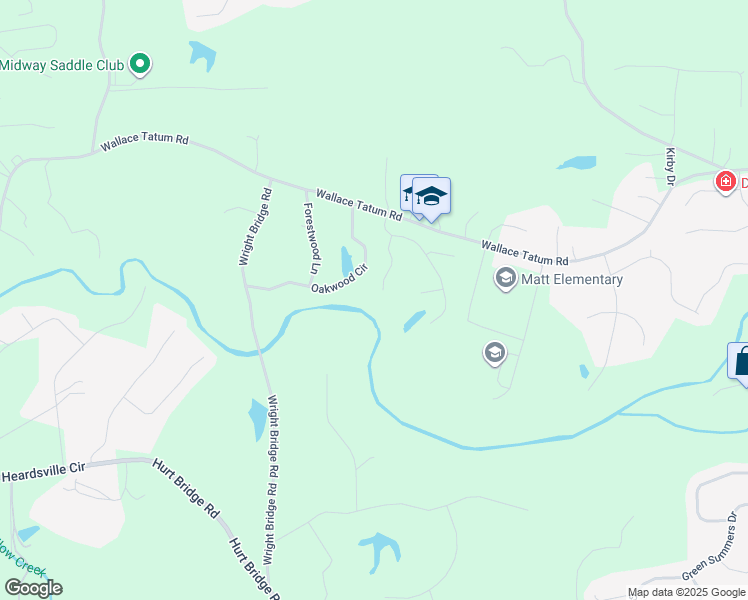Screen dimensions: 748x600
Task: Open the Google logo link
Action: tap(33, 588)
